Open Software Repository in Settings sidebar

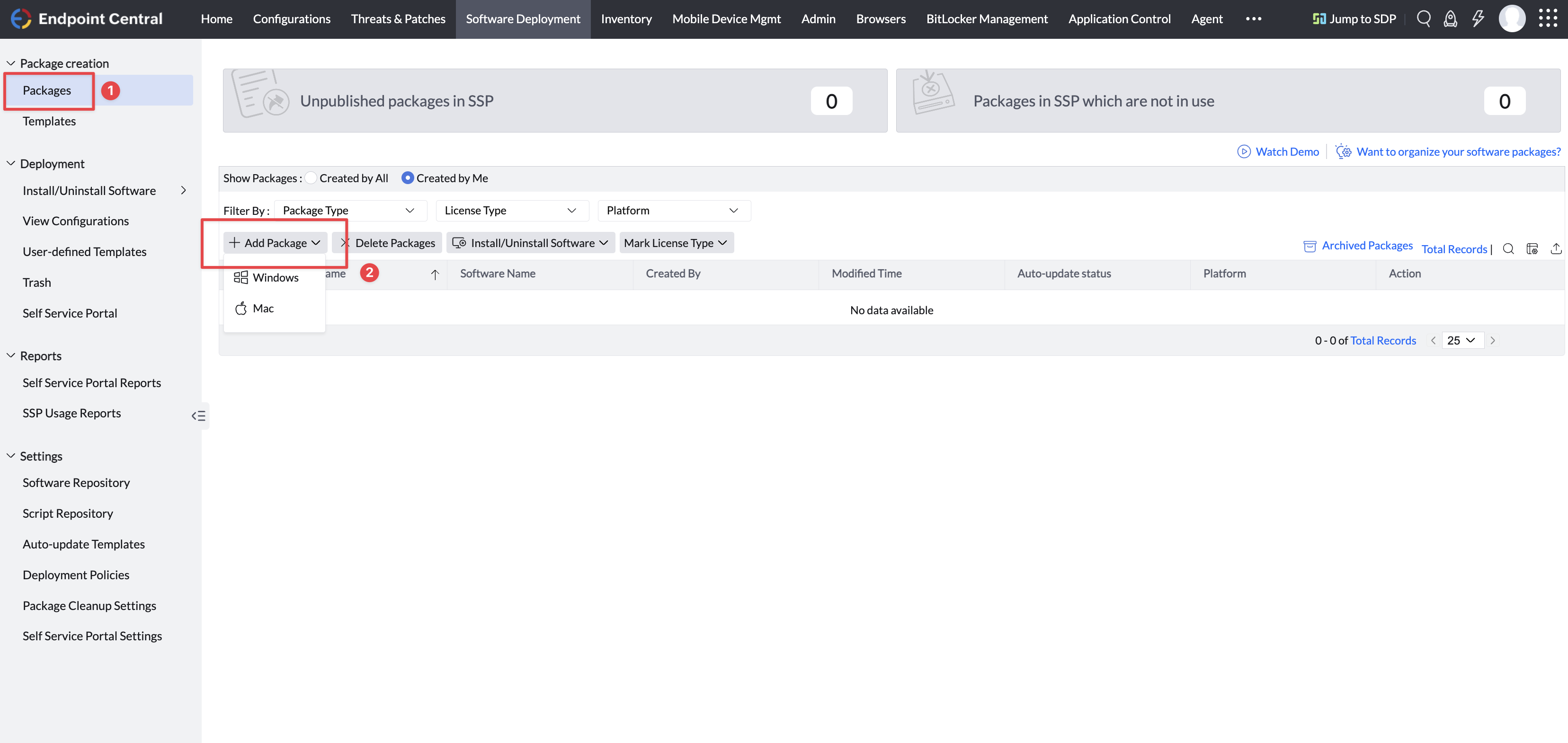tap(76, 483)
